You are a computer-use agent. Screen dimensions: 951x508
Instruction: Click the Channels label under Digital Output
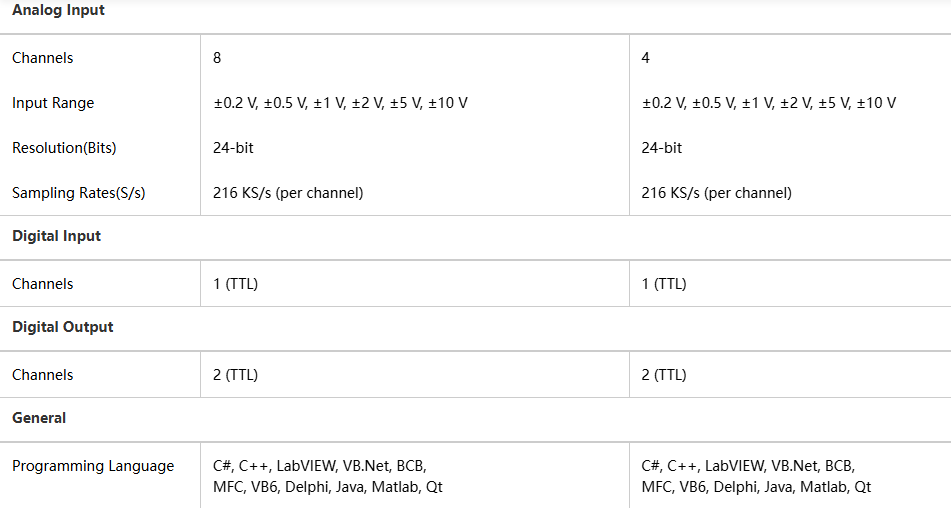pyautogui.click(x=43, y=375)
